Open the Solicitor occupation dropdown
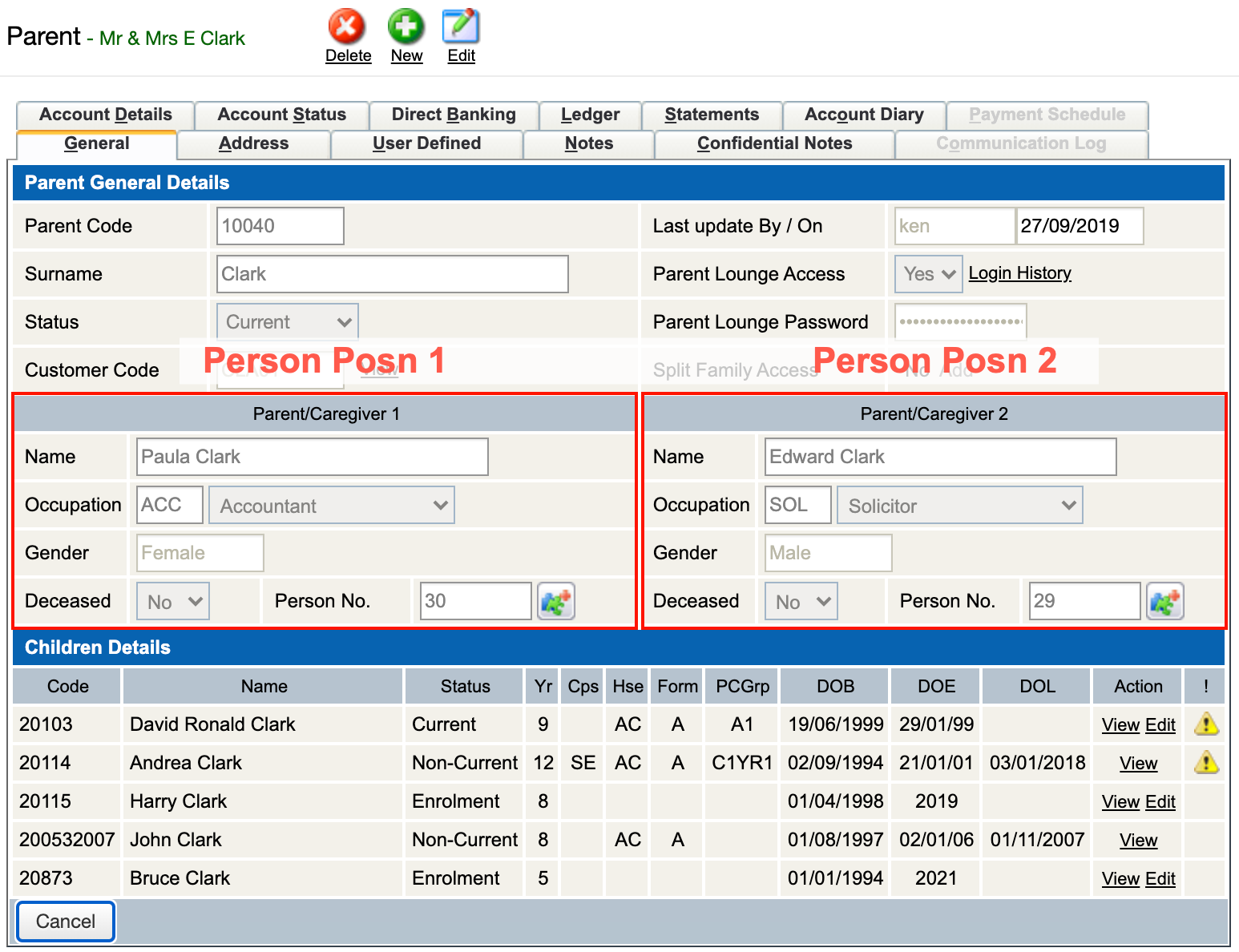Image resolution: width=1239 pixels, height=952 pixels. point(960,506)
